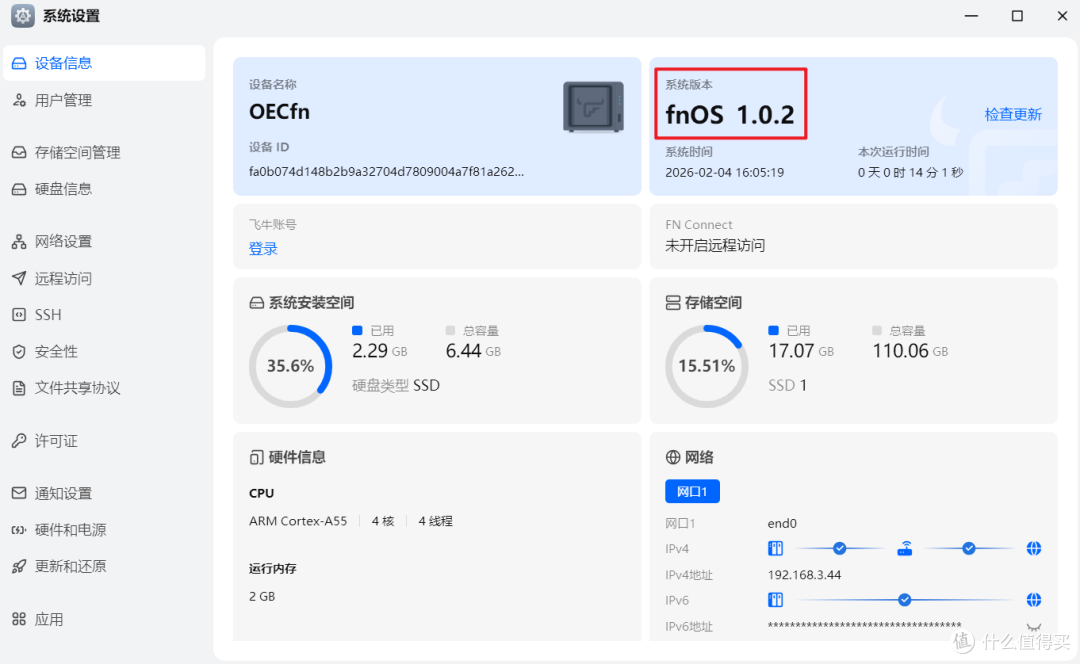Click the IPv4 row router icon
The width and height of the screenshot is (1080, 664).
click(904, 548)
